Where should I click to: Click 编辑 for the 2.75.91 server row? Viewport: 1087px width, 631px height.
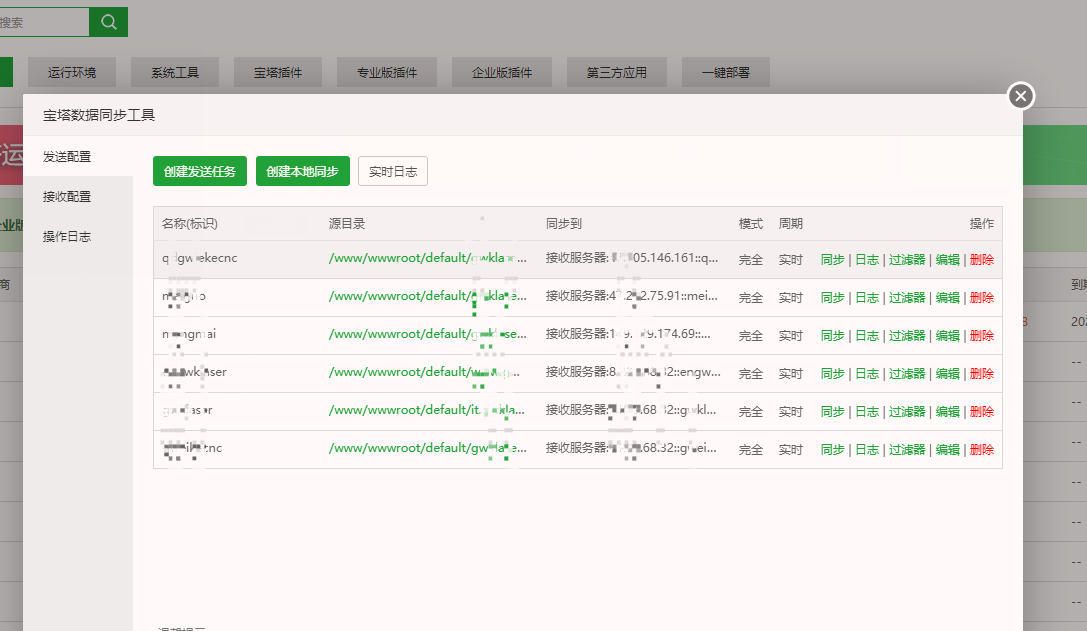948,297
